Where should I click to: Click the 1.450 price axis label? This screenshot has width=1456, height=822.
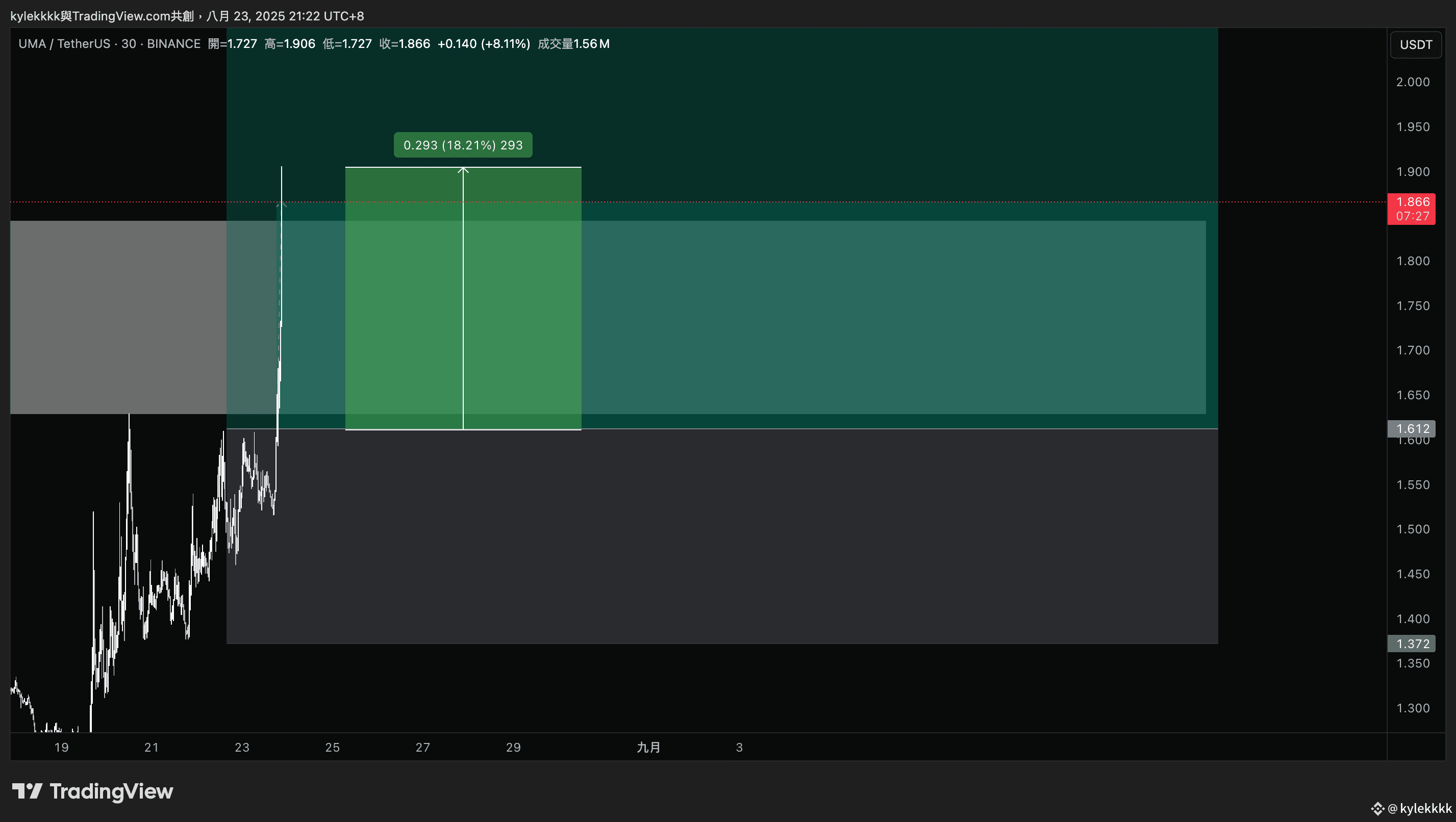pyautogui.click(x=1413, y=574)
